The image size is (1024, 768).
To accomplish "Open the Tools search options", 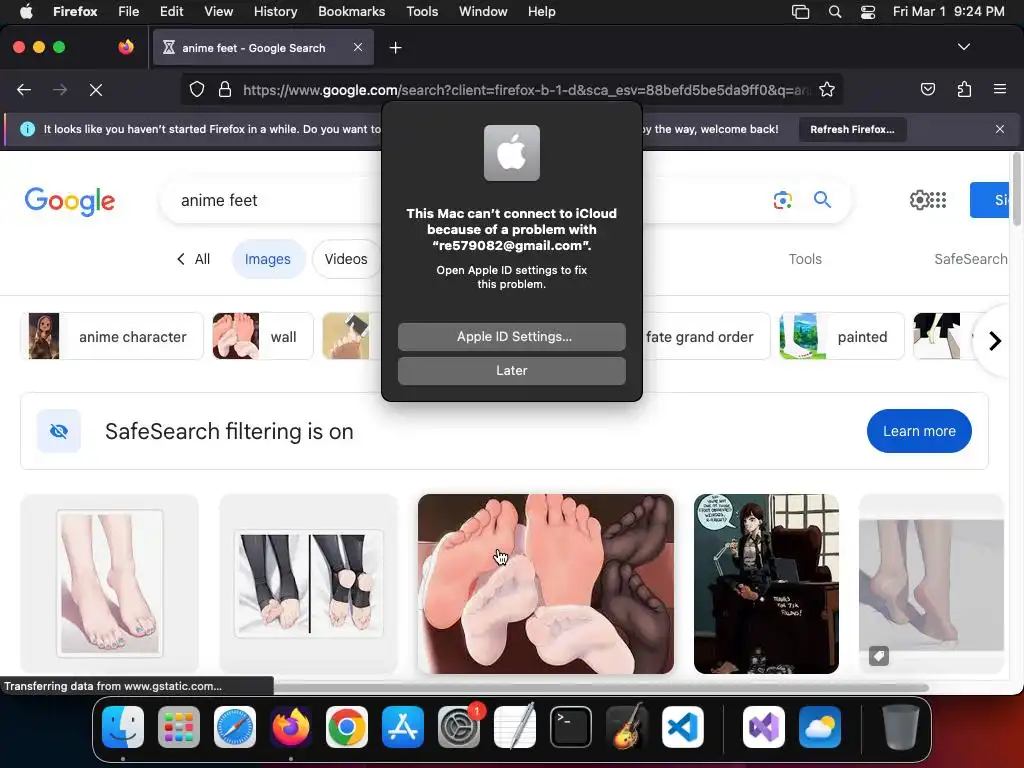I will (805, 259).
